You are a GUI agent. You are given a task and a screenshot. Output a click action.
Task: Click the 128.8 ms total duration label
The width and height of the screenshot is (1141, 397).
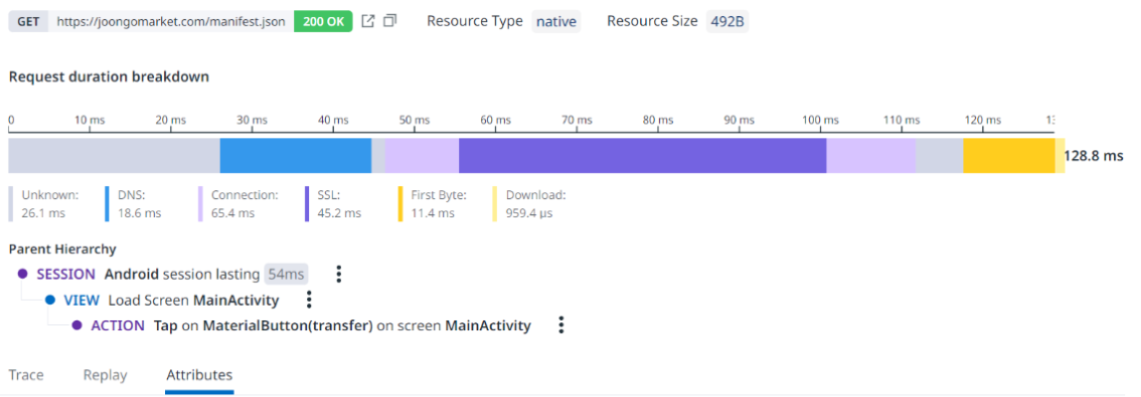pyautogui.click(x=1094, y=156)
